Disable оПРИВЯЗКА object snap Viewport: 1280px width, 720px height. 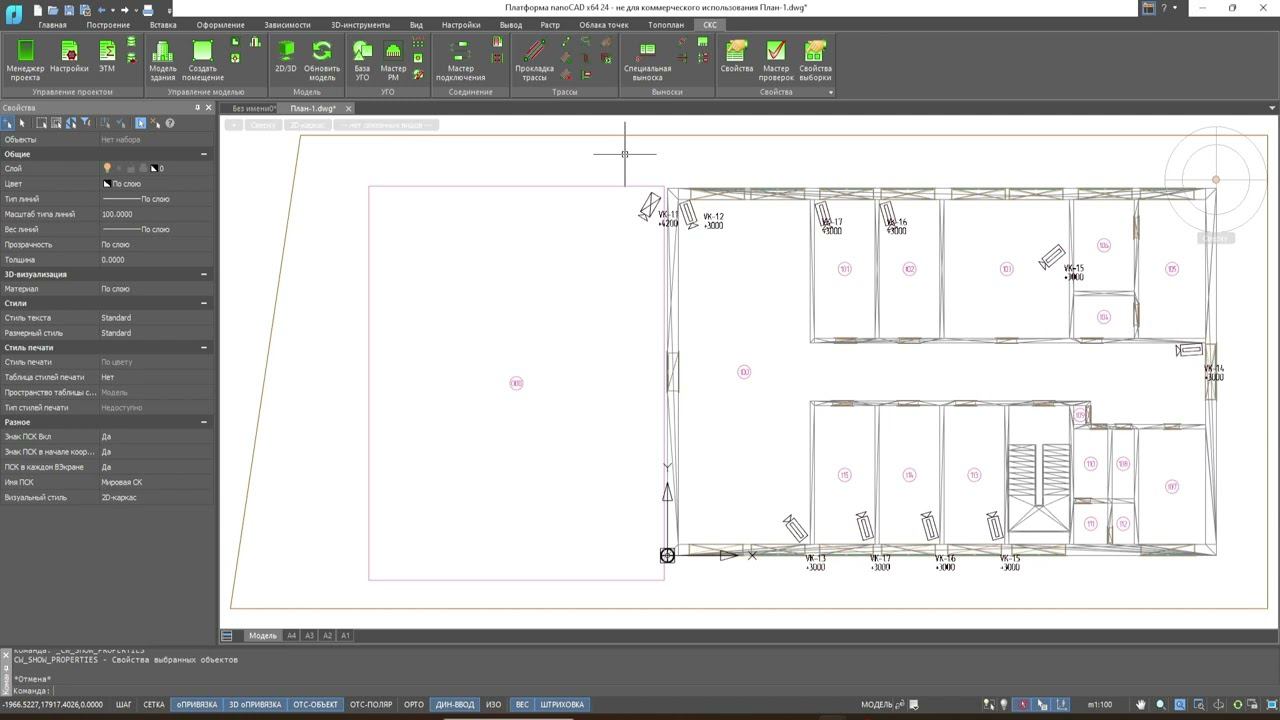click(x=197, y=704)
